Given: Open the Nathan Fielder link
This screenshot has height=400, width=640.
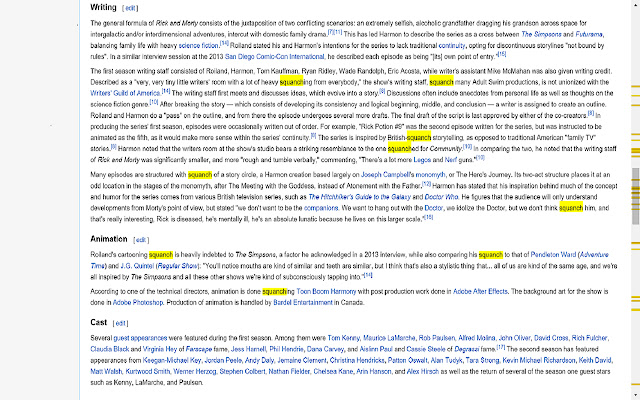Looking at the screenshot, I should pyautogui.click(x=289, y=372).
